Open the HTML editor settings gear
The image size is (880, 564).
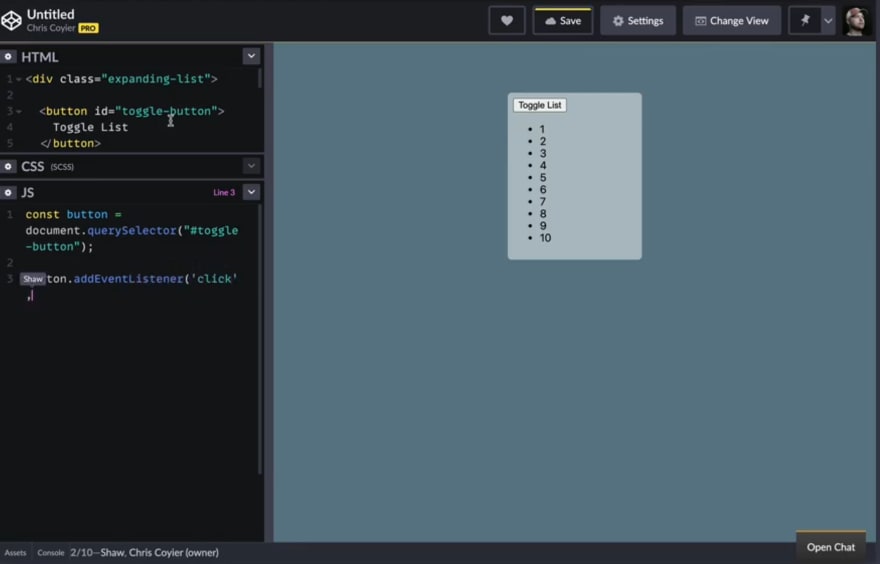pos(8,57)
